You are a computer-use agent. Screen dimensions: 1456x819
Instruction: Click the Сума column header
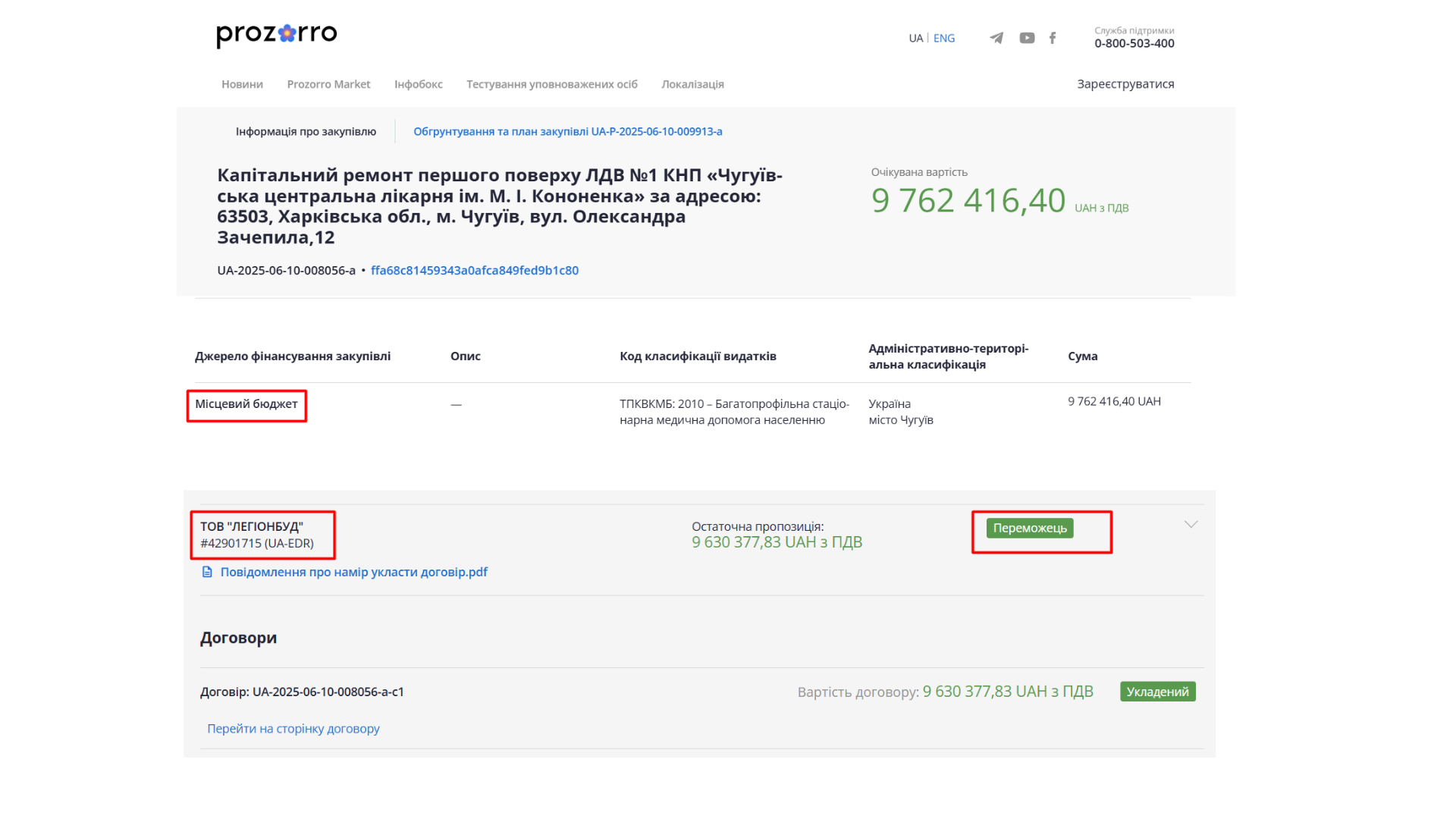[x=1082, y=356]
